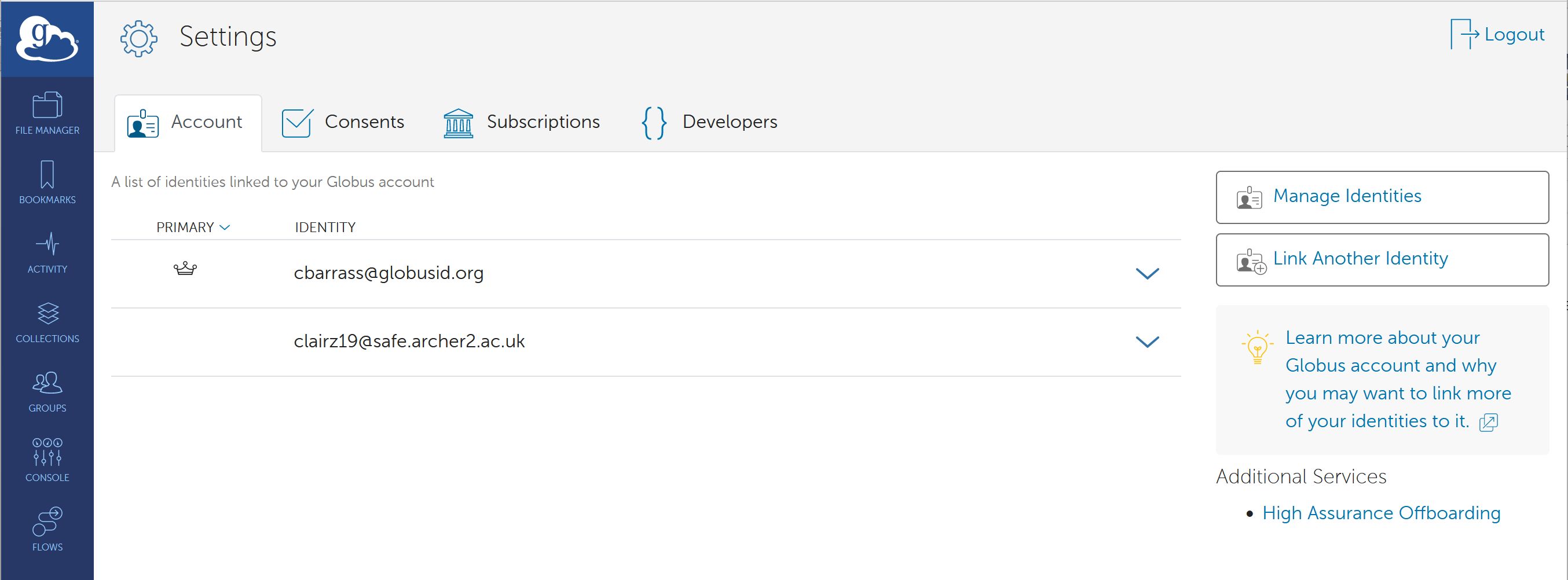The image size is (1568, 580).
Task: Open the Bookmarks sidebar item
Action: (47, 182)
